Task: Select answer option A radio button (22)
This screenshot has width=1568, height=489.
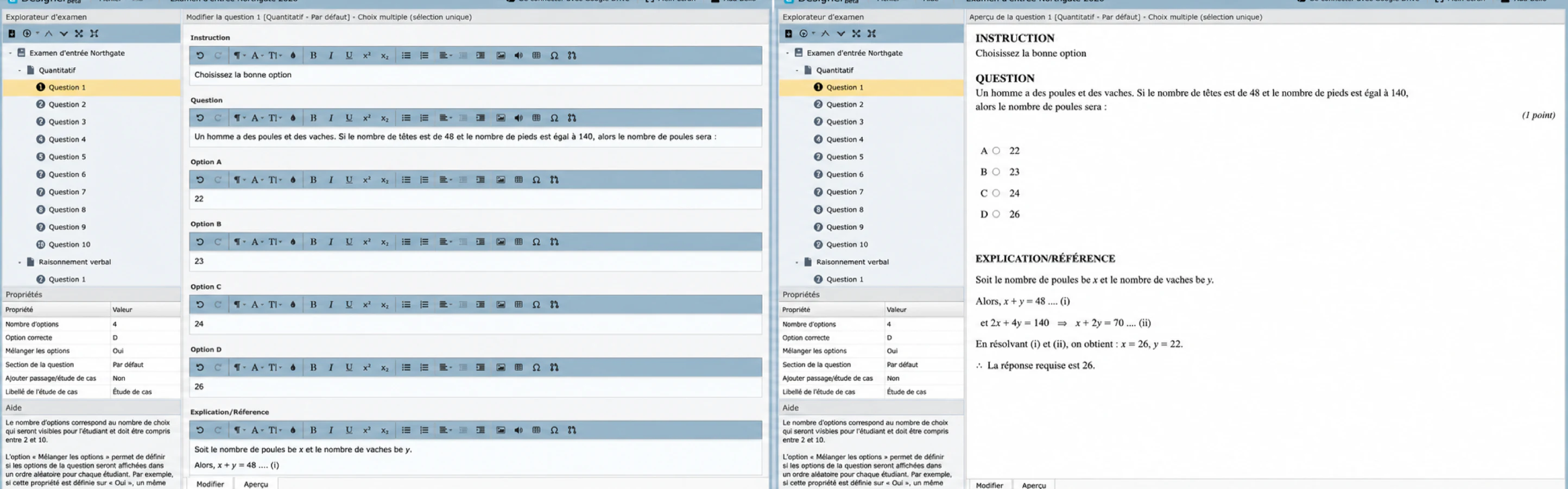Action: click(x=996, y=151)
